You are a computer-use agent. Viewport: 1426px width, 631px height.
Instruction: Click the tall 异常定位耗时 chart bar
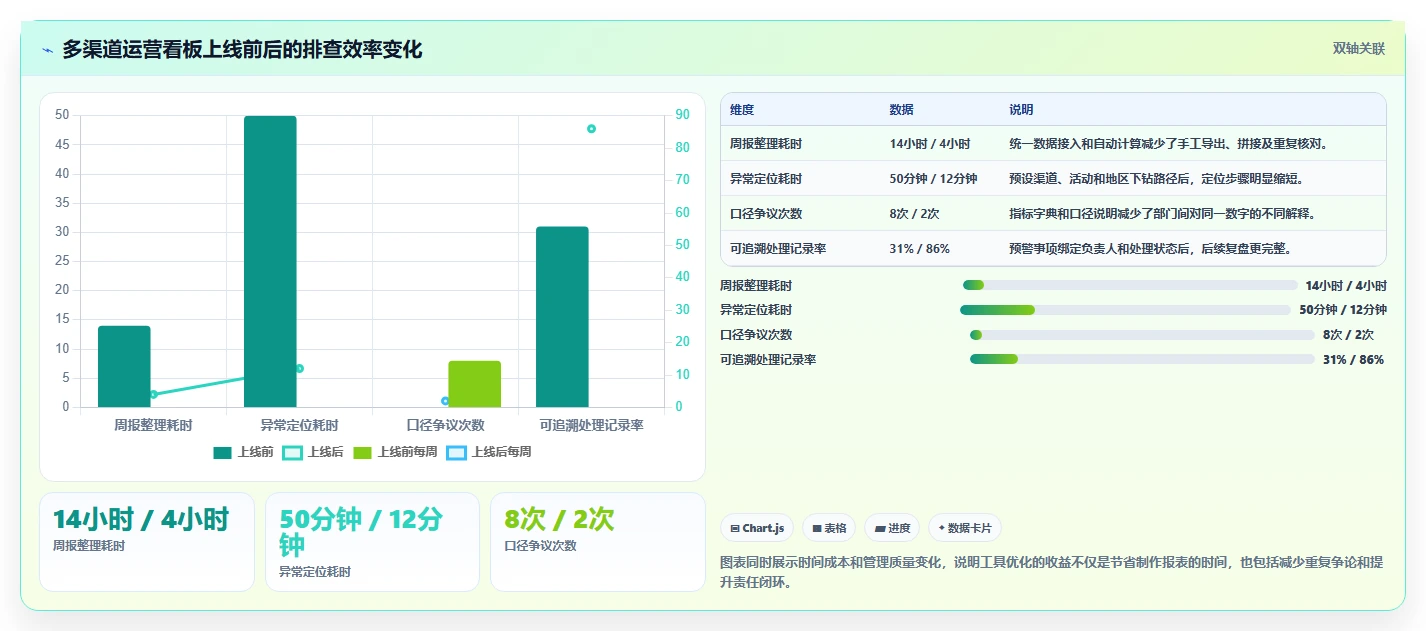coord(270,261)
